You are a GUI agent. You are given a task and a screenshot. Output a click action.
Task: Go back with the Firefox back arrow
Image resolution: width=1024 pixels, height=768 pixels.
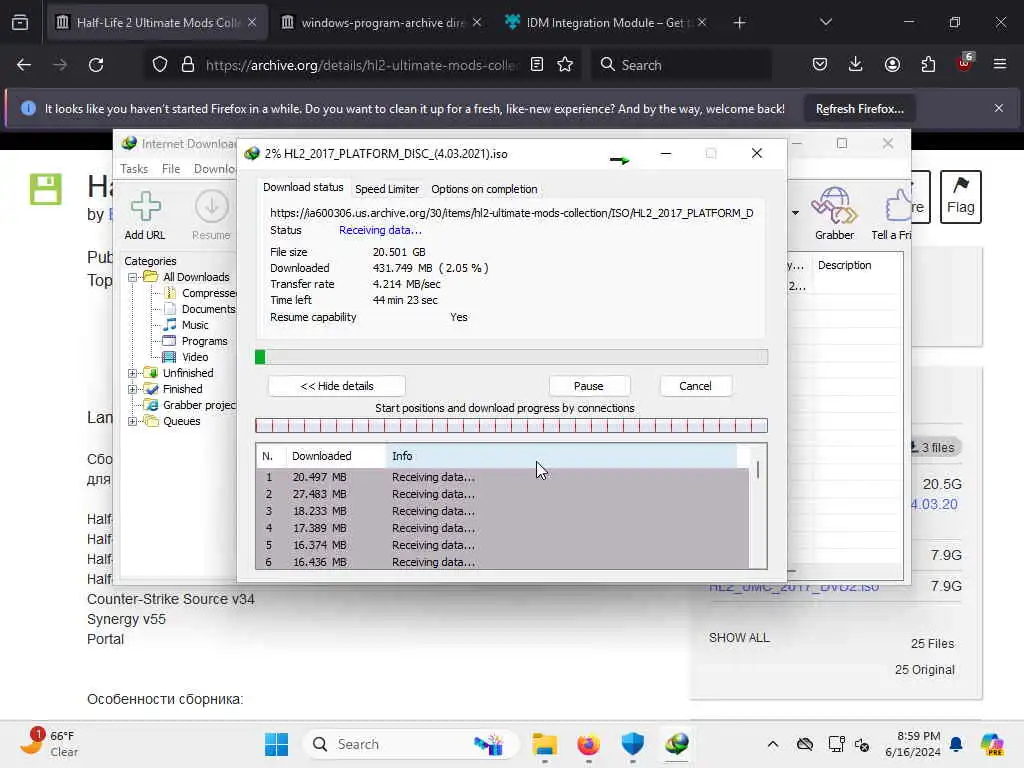pyautogui.click(x=24, y=65)
